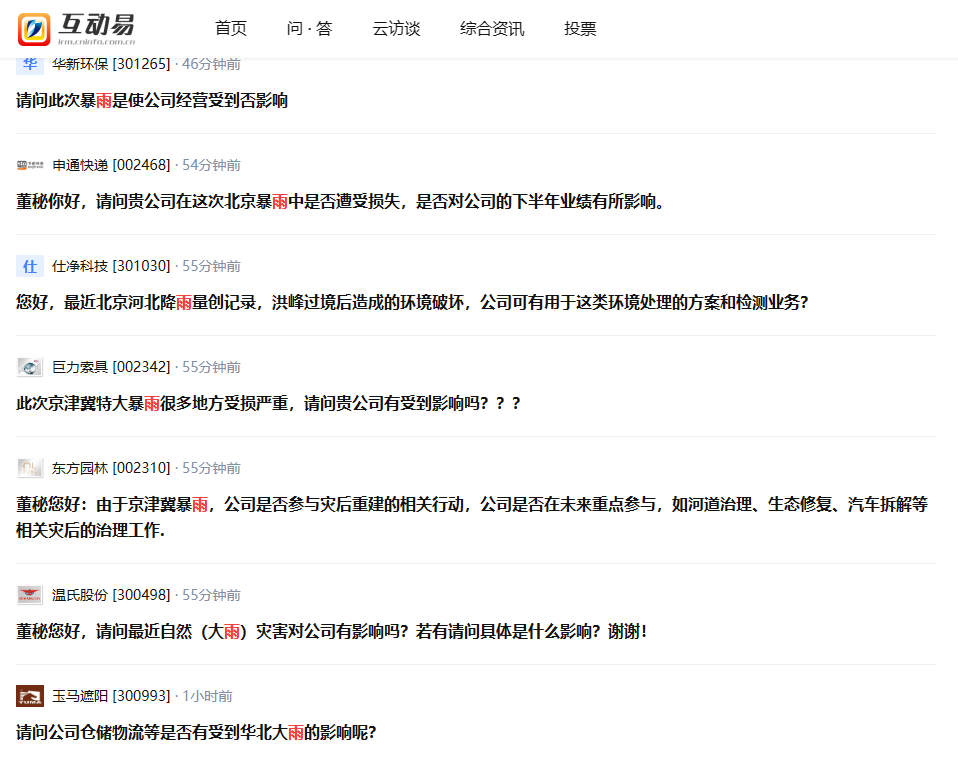Image resolution: width=958 pixels, height=760 pixels.
Task: Open question about 仓储物流 and 华北大雨
Action: 196,732
